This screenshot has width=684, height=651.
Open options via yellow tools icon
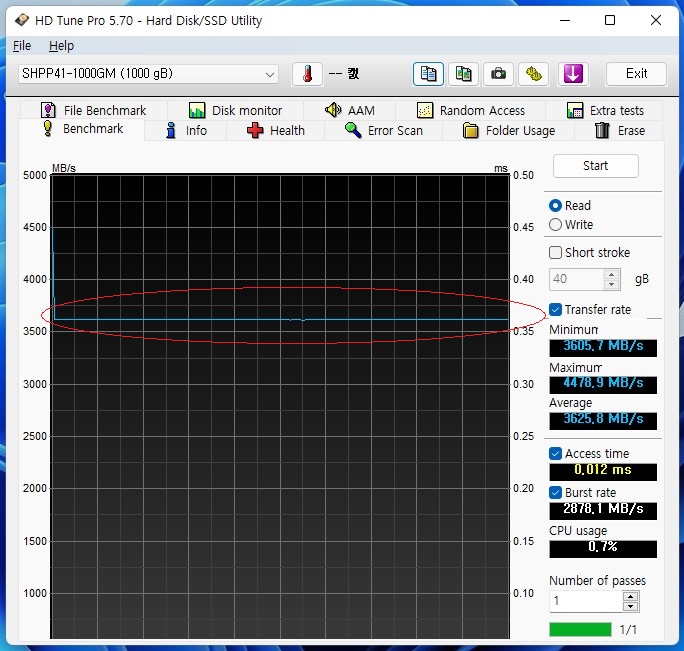click(533, 74)
